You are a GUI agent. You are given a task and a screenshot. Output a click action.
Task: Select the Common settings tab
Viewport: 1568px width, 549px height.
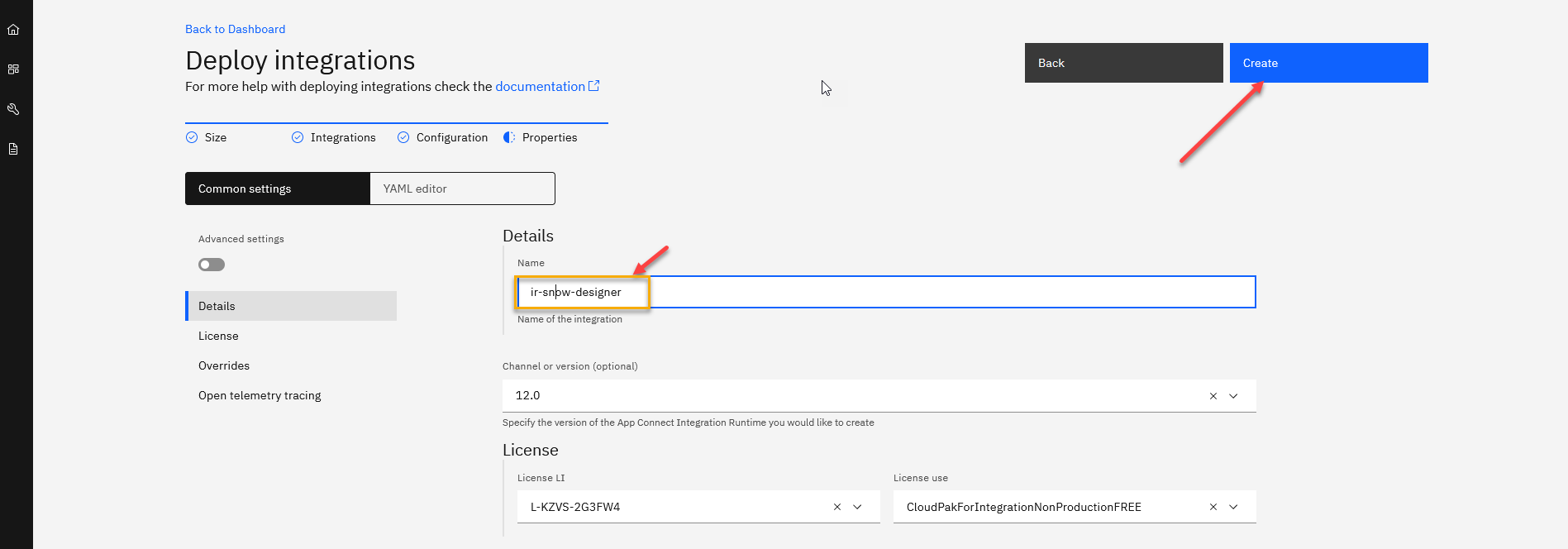(278, 189)
